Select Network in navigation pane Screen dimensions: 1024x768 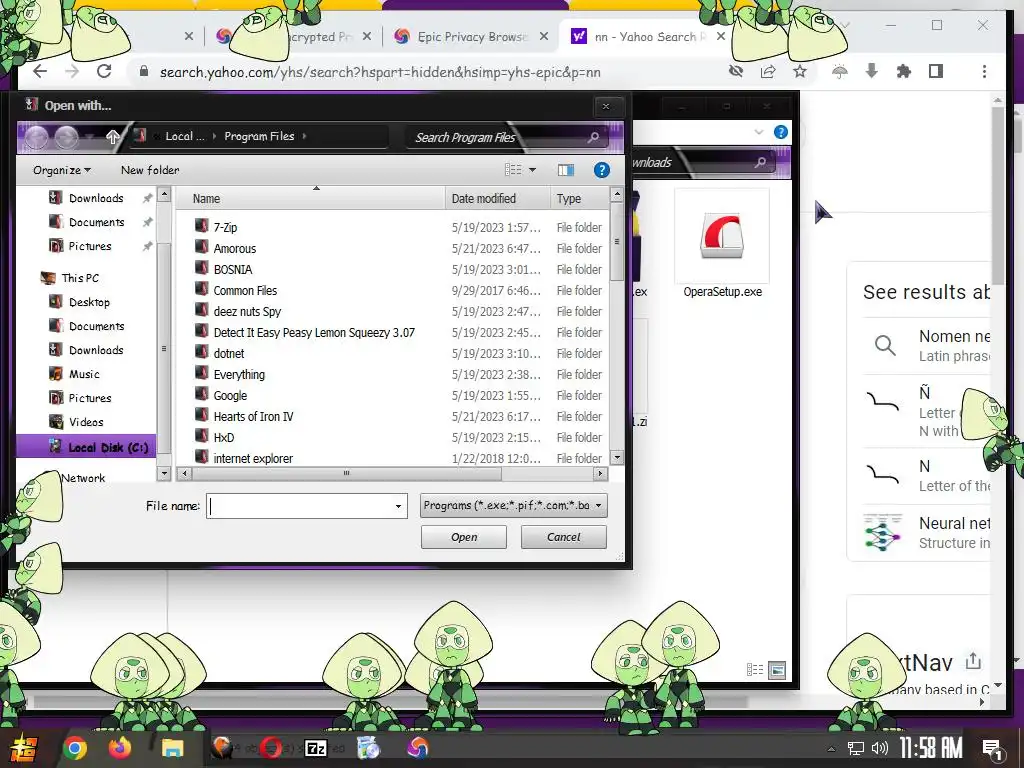83,477
